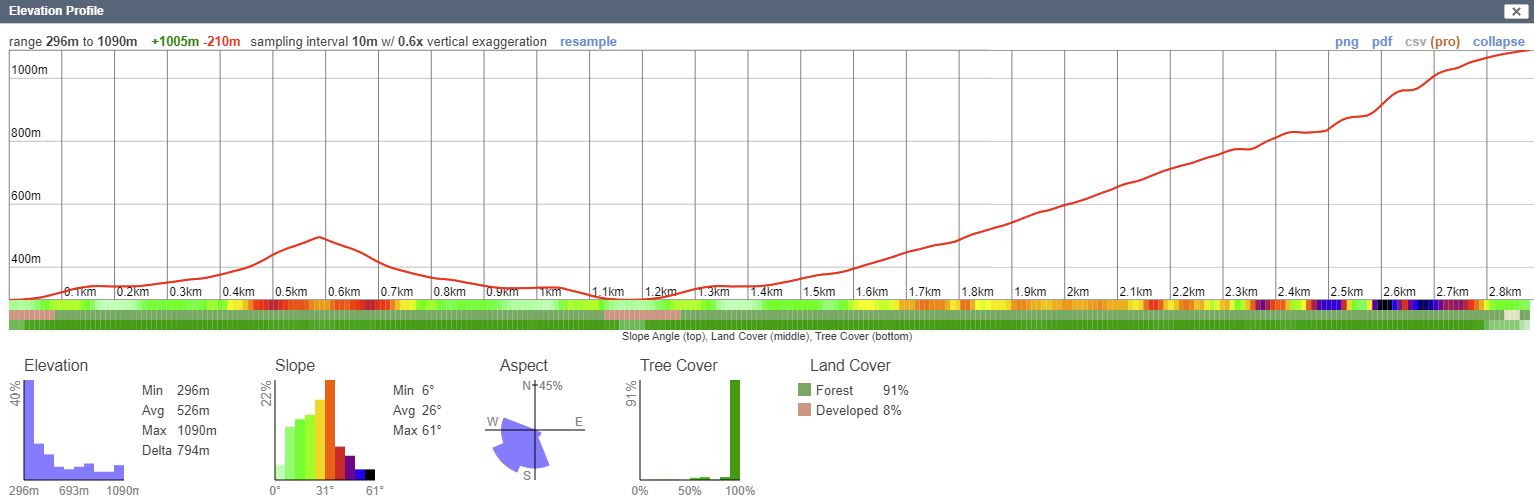Click the Forest 91% legend entry
This screenshot has width=1534, height=498.
(853, 390)
